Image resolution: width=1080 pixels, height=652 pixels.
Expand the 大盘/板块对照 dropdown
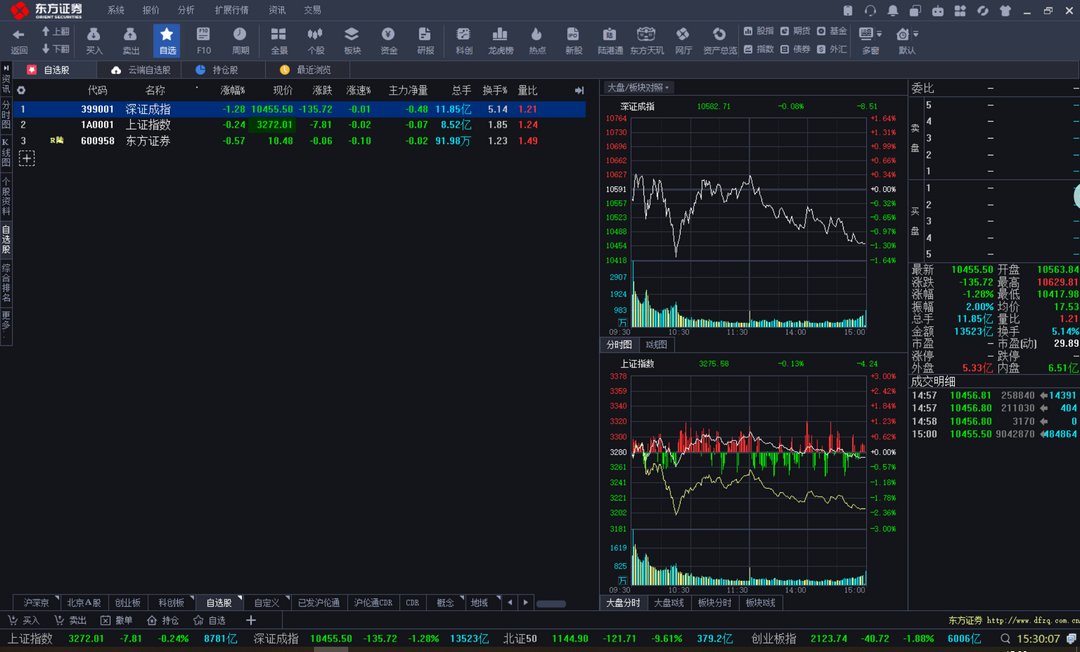[640, 88]
